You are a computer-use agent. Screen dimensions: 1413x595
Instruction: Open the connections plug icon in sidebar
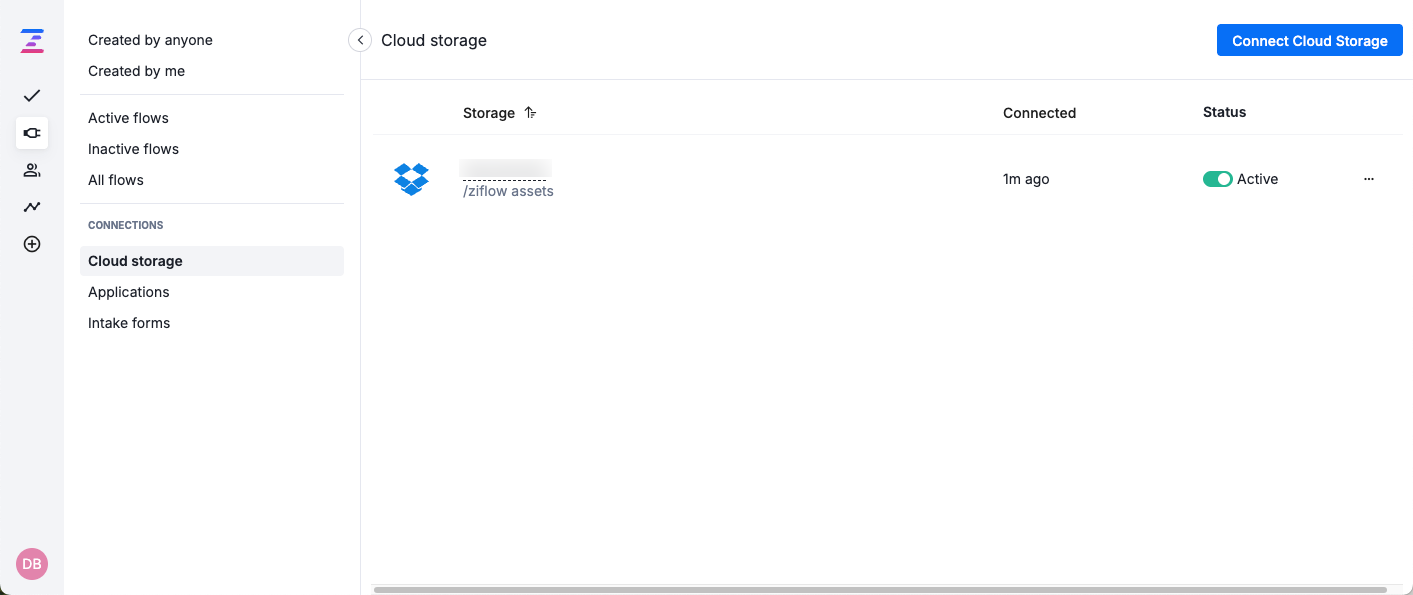point(31,133)
